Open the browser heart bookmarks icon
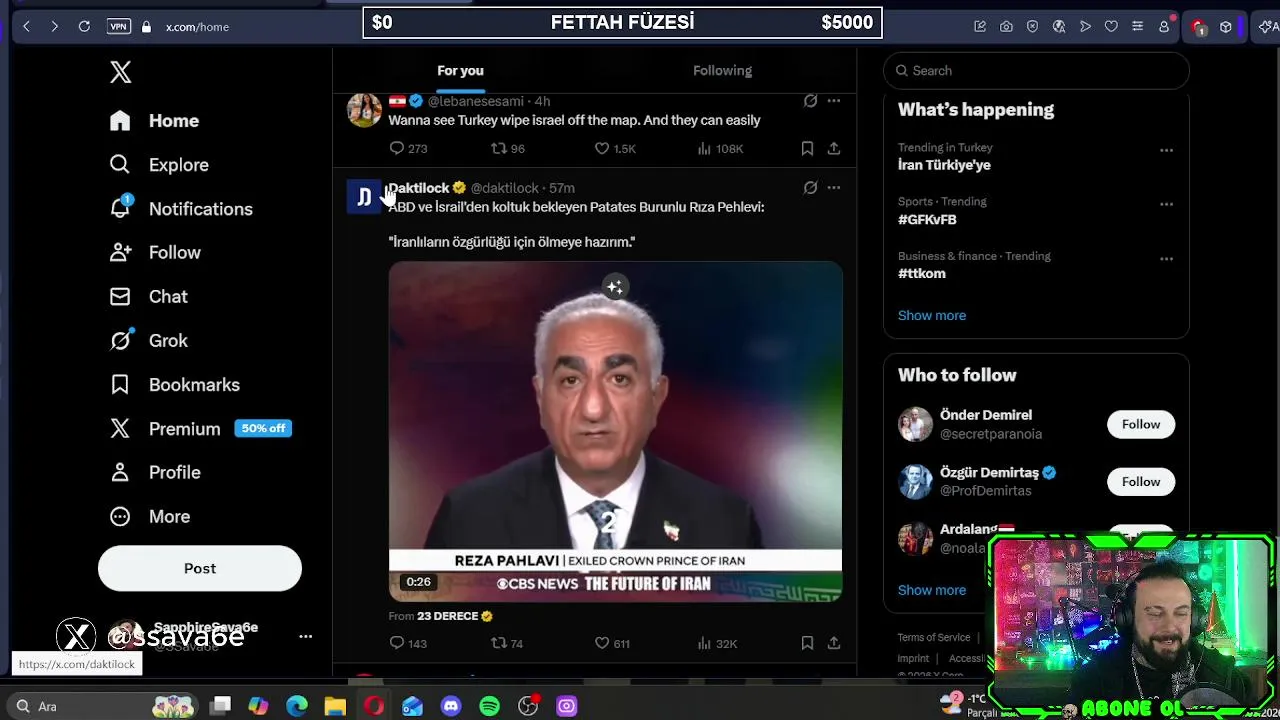The height and width of the screenshot is (720, 1280). point(1111,27)
